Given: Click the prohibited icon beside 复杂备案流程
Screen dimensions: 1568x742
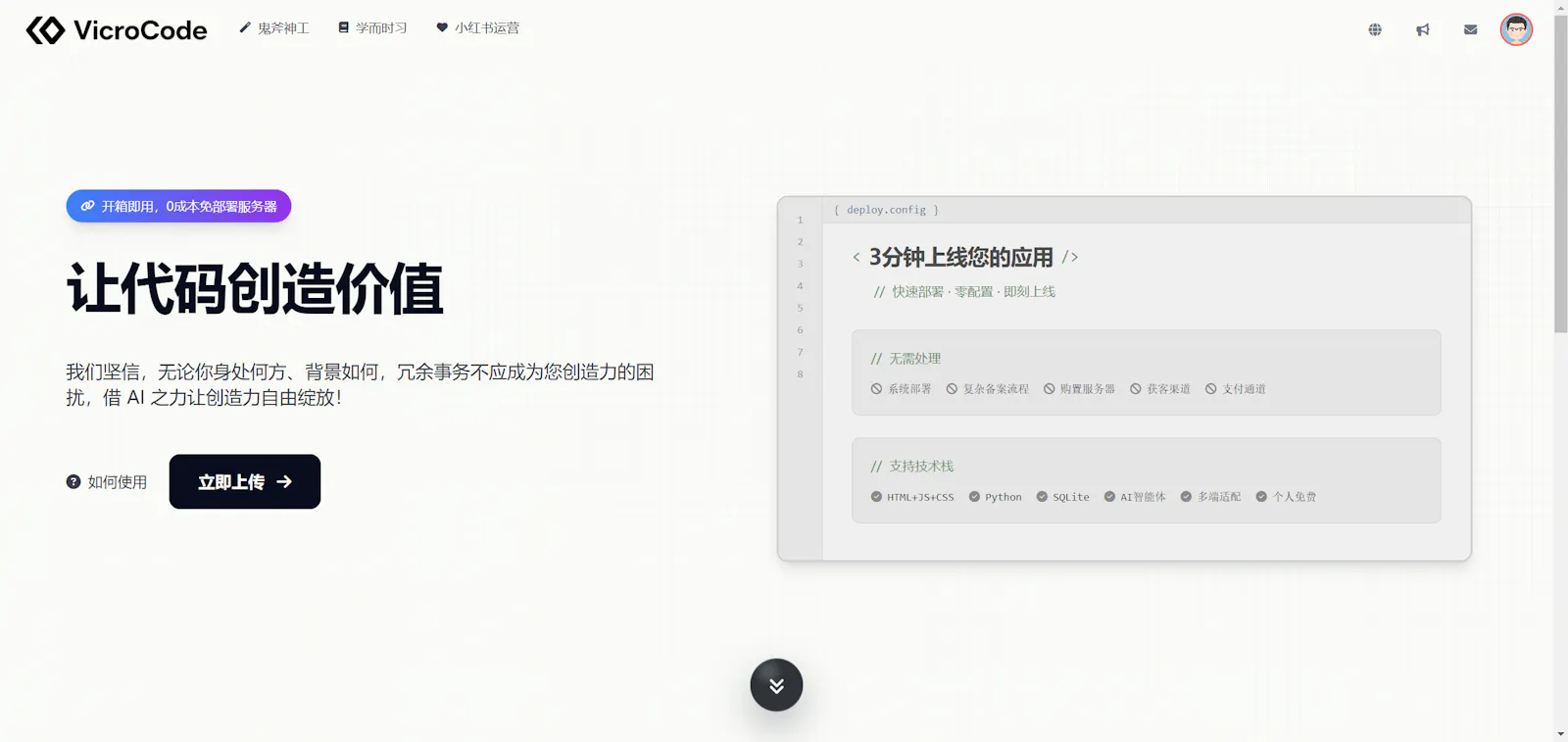Looking at the screenshot, I should [x=952, y=389].
